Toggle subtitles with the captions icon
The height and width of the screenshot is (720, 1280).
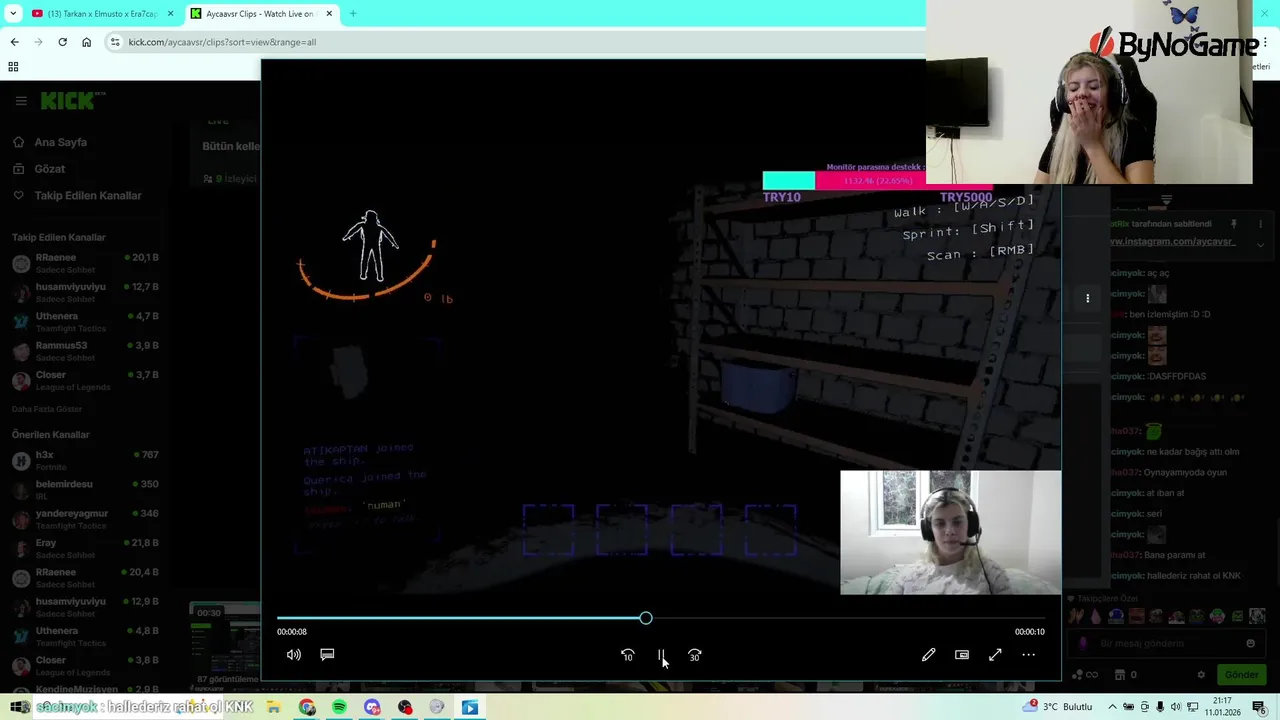pos(327,655)
